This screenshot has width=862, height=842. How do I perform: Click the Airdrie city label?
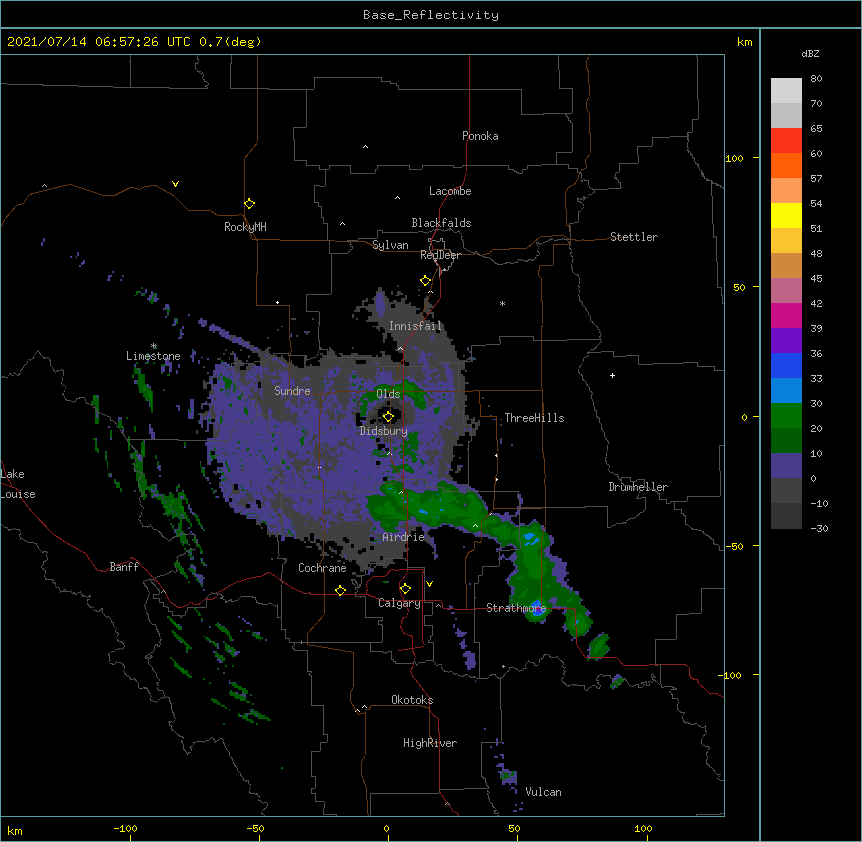pos(404,537)
